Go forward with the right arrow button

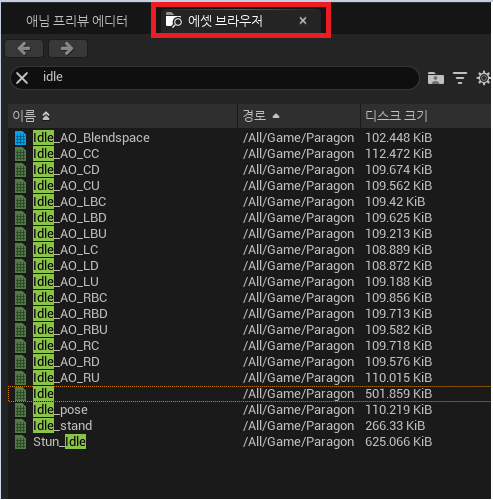(x=68, y=49)
